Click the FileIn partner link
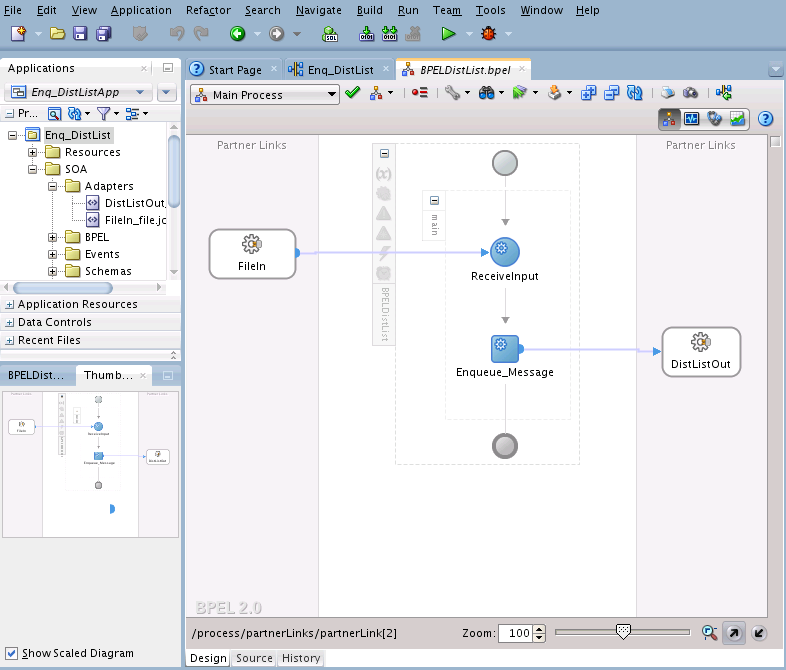This screenshot has width=786, height=670. pos(252,254)
